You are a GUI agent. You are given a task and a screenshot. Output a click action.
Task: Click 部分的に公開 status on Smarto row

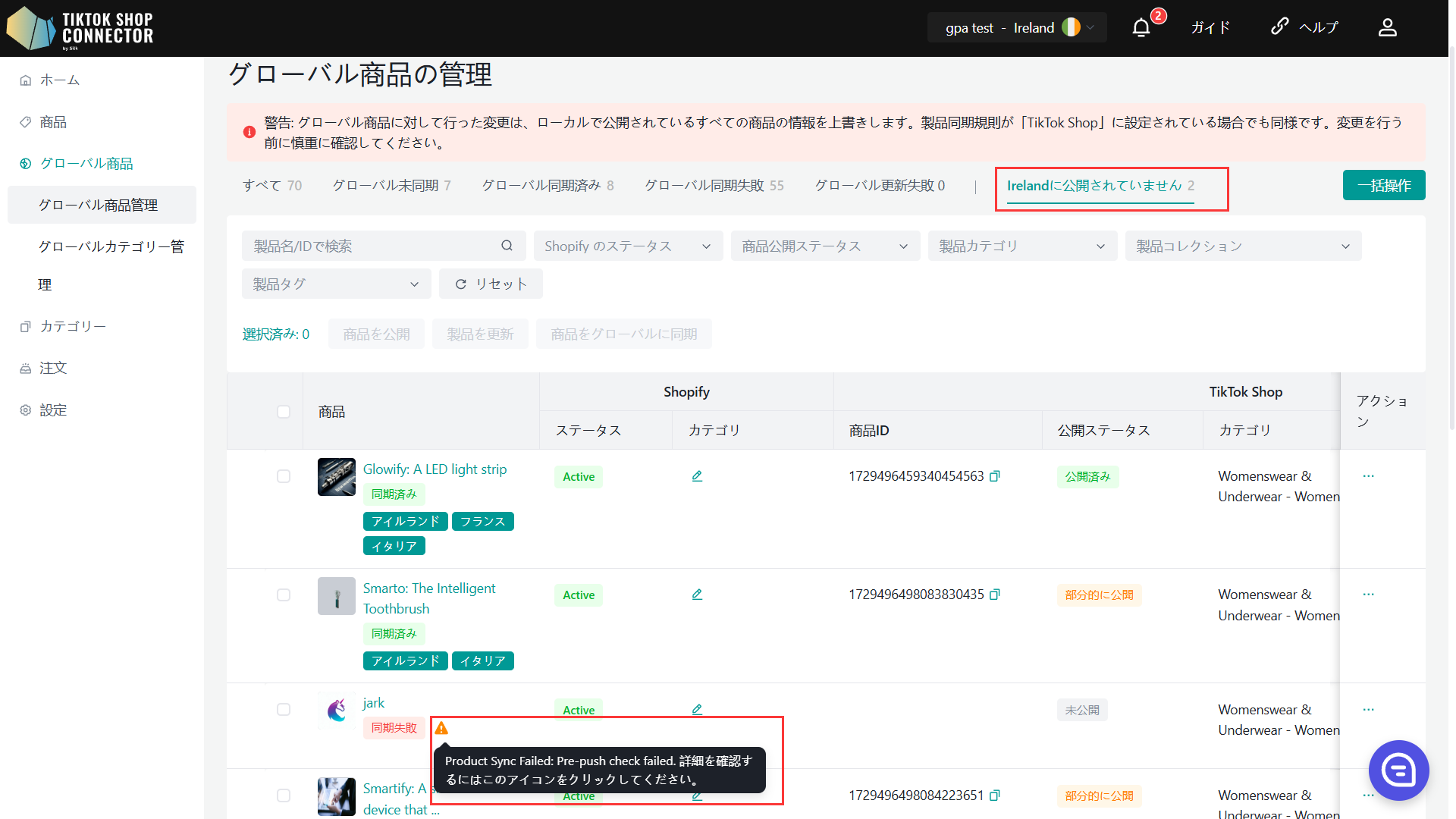[1099, 595]
